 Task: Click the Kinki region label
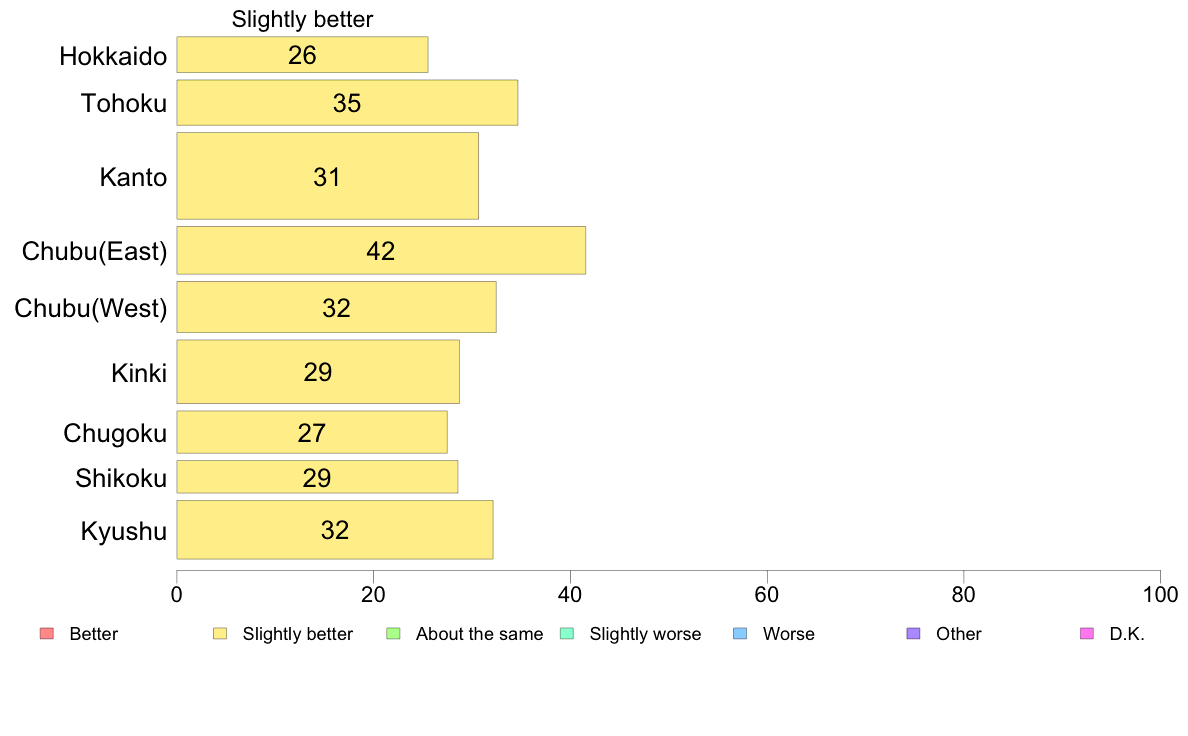coord(139,373)
